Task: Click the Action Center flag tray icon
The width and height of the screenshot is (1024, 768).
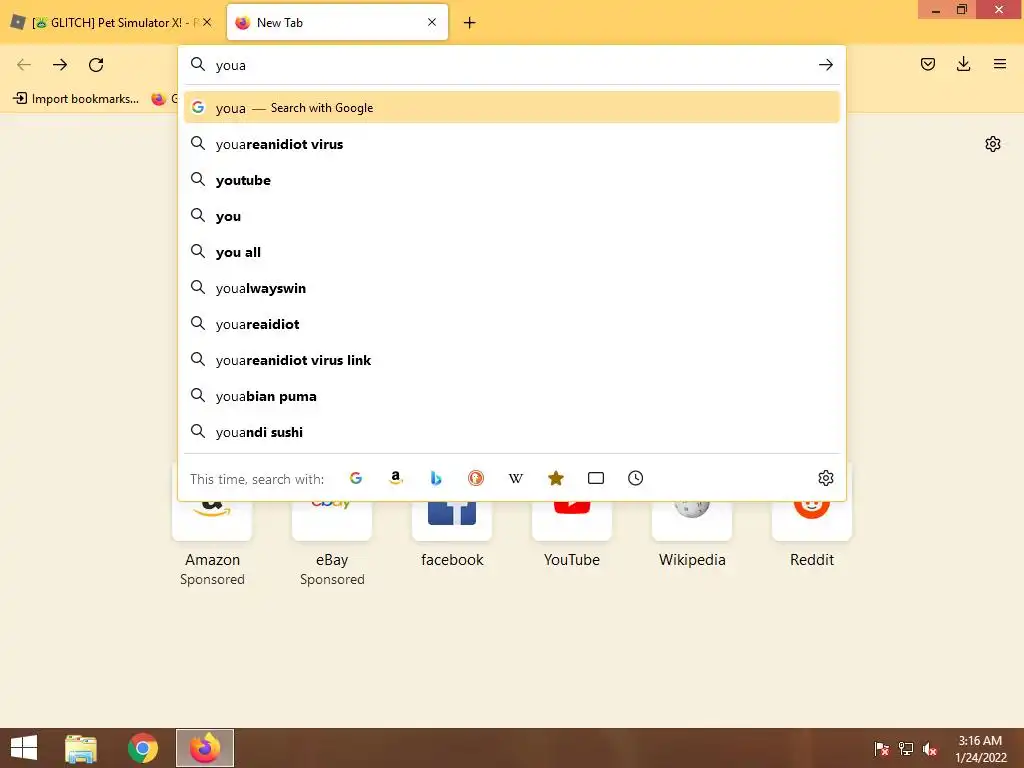Action: pos(881,748)
